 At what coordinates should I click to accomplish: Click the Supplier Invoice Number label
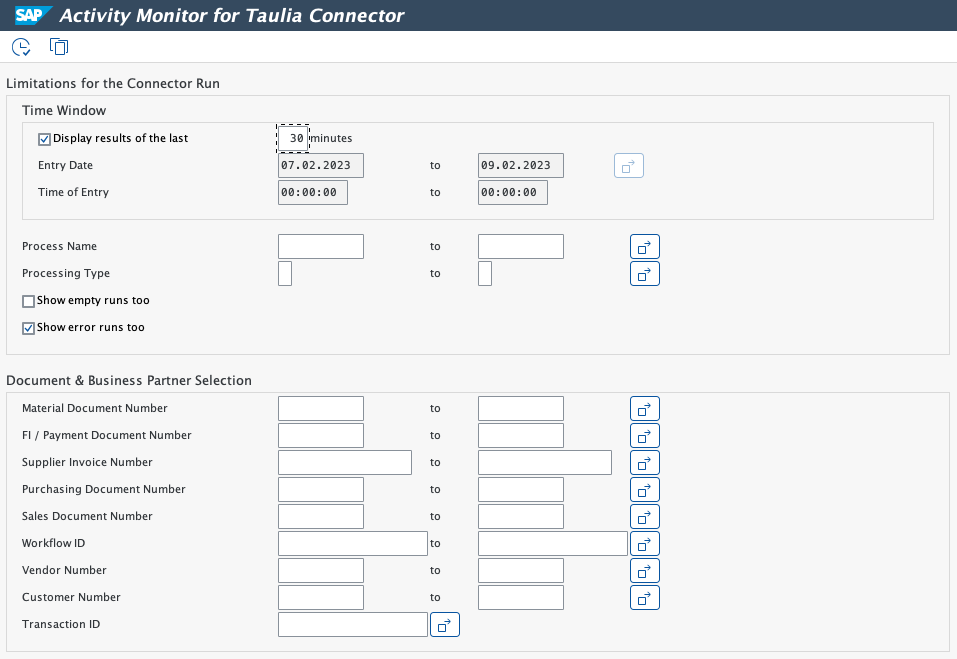coord(87,463)
